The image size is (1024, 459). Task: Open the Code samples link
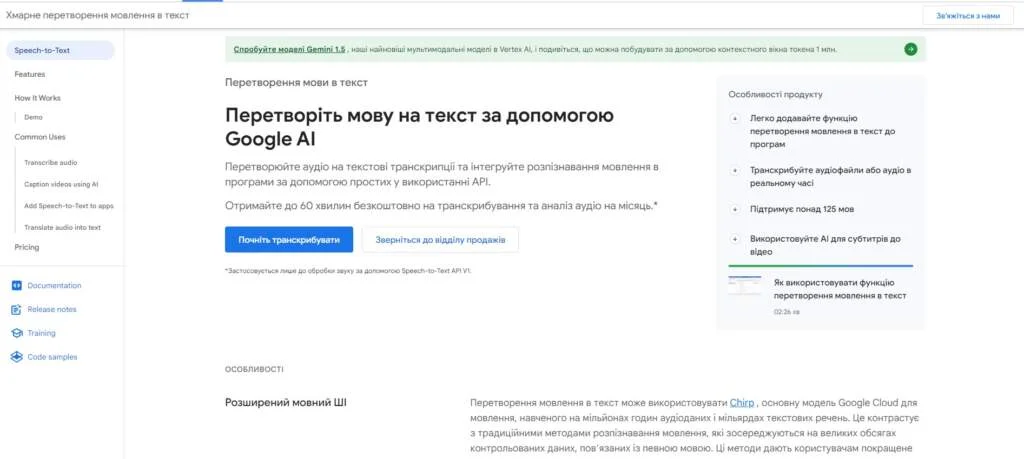(x=52, y=357)
